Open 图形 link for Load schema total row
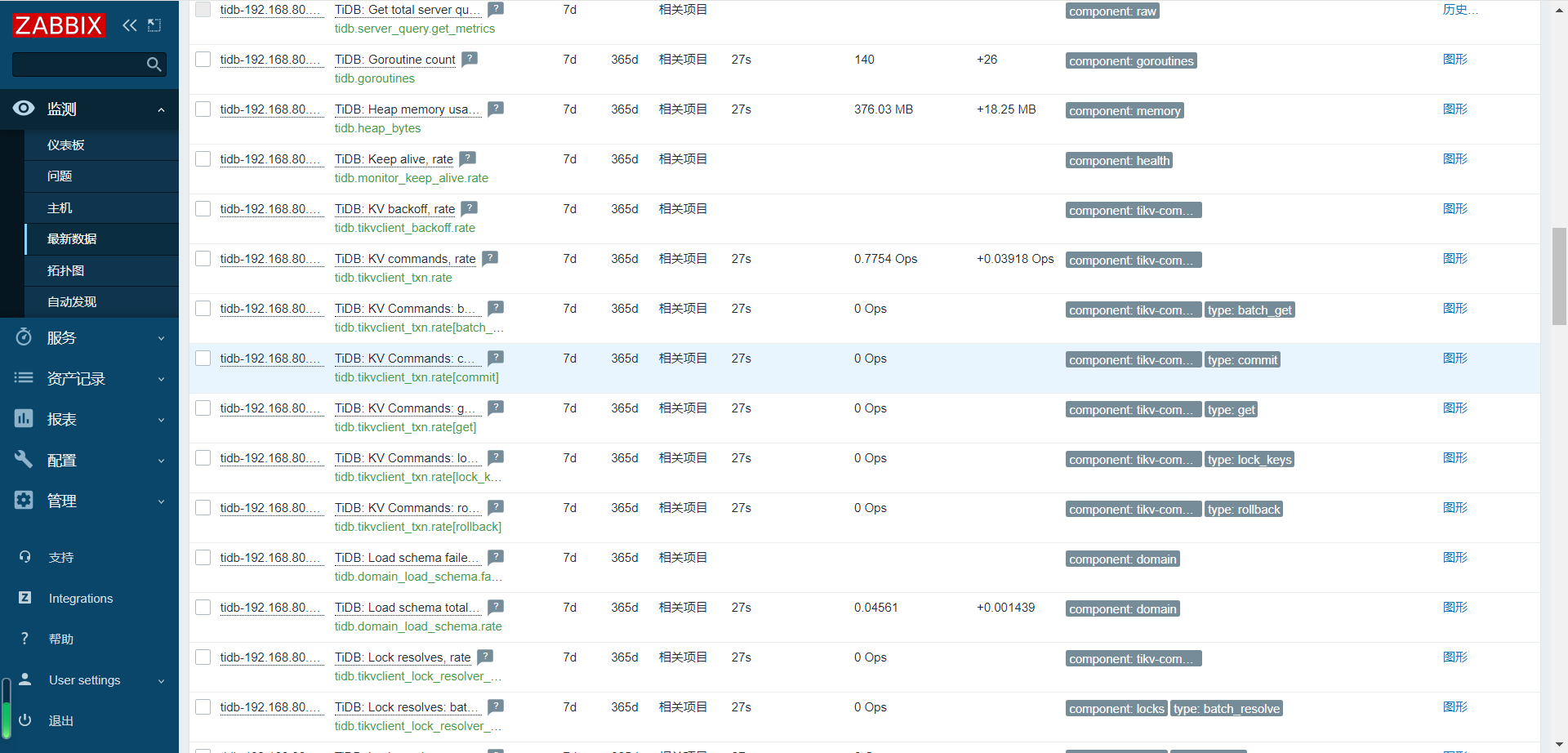Image resolution: width=1568 pixels, height=753 pixels. pos(1455,607)
